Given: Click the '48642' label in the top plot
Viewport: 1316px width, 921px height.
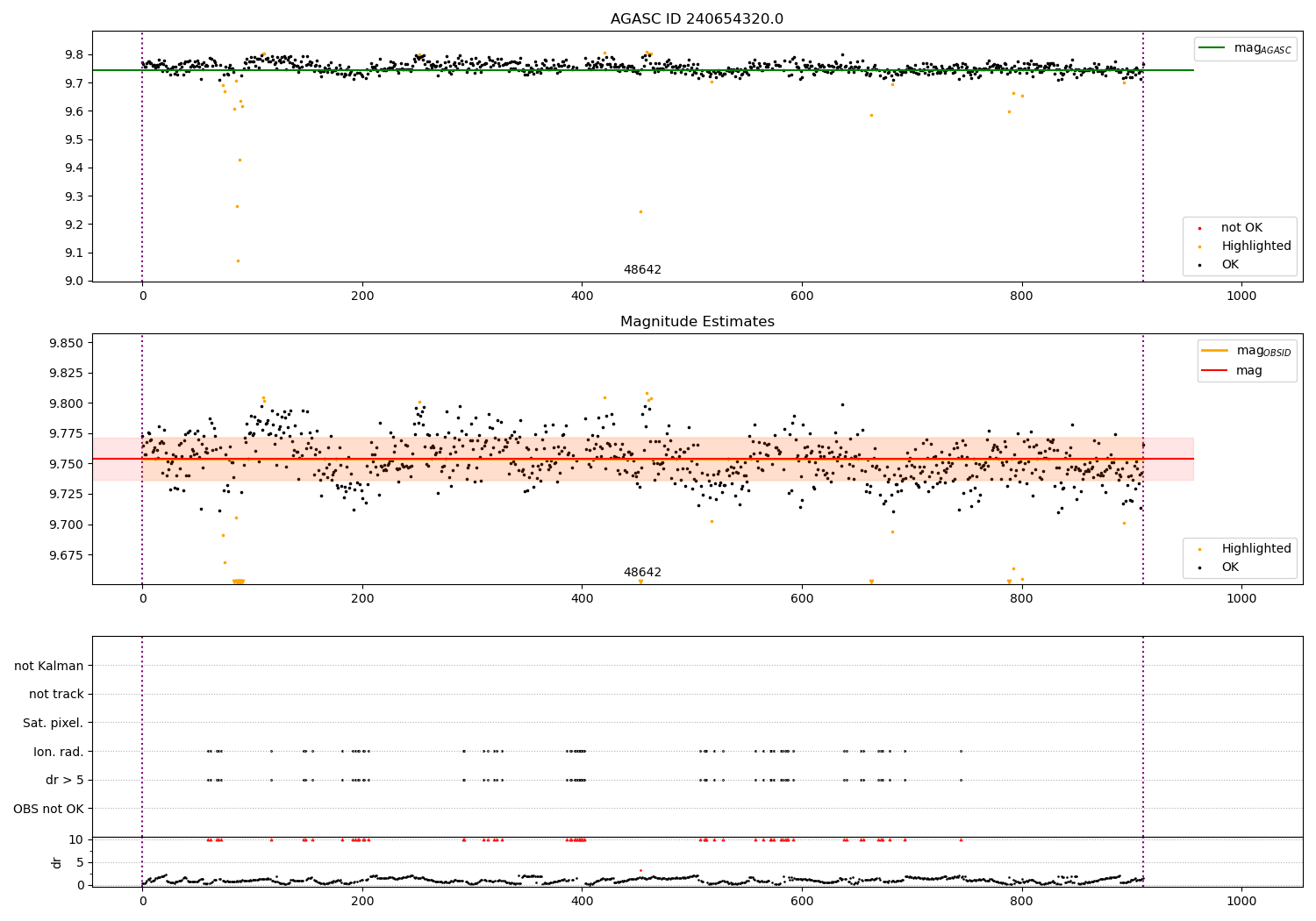Looking at the screenshot, I should 642,270.
